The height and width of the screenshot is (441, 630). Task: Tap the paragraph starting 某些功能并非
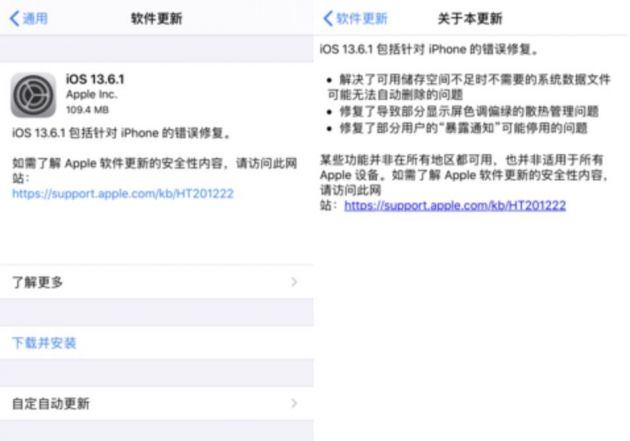point(464,182)
